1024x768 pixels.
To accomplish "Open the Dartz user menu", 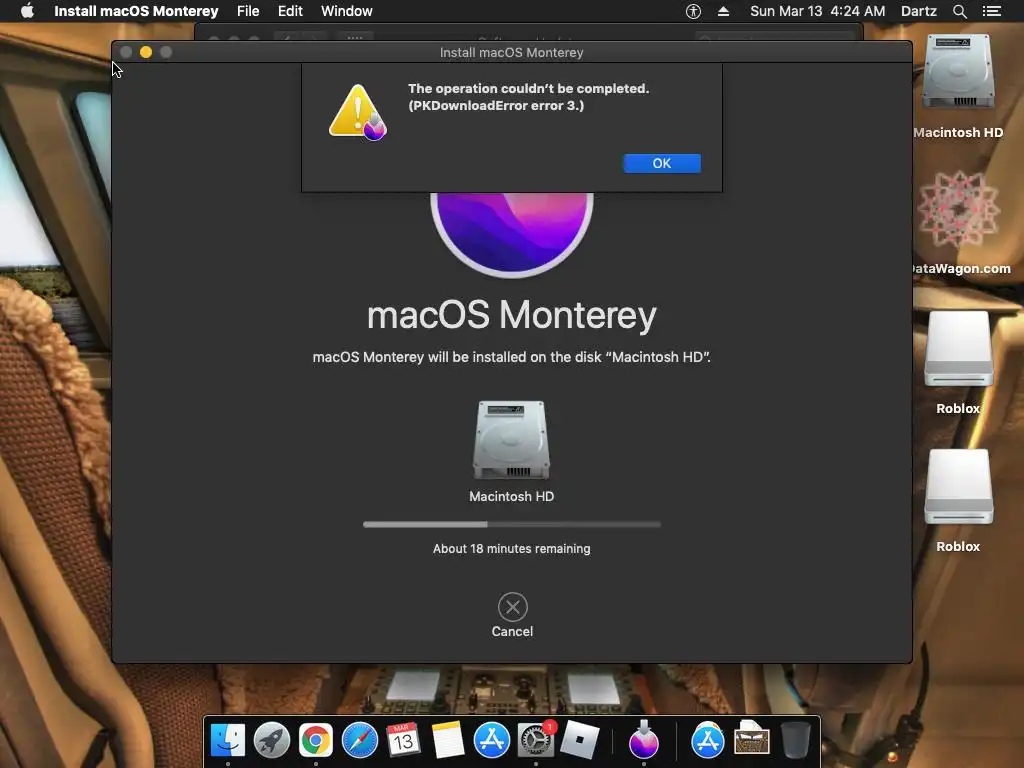I will pos(918,11).
